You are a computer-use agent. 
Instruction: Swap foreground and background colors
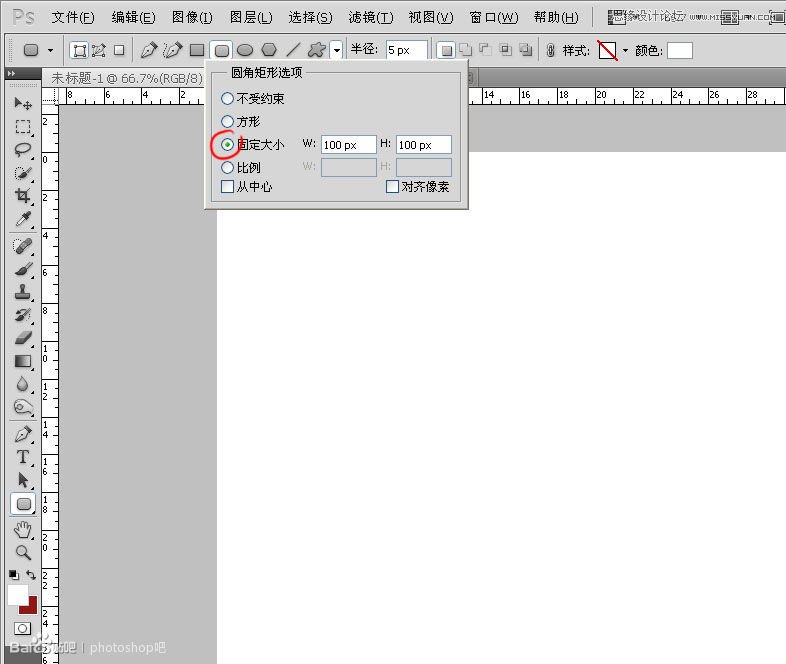point(31,575)
